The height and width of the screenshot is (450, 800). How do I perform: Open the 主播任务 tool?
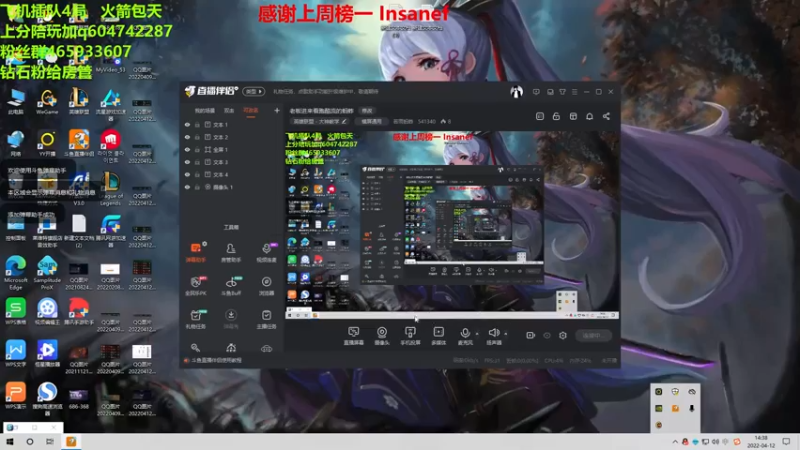(x=266, y=319)
